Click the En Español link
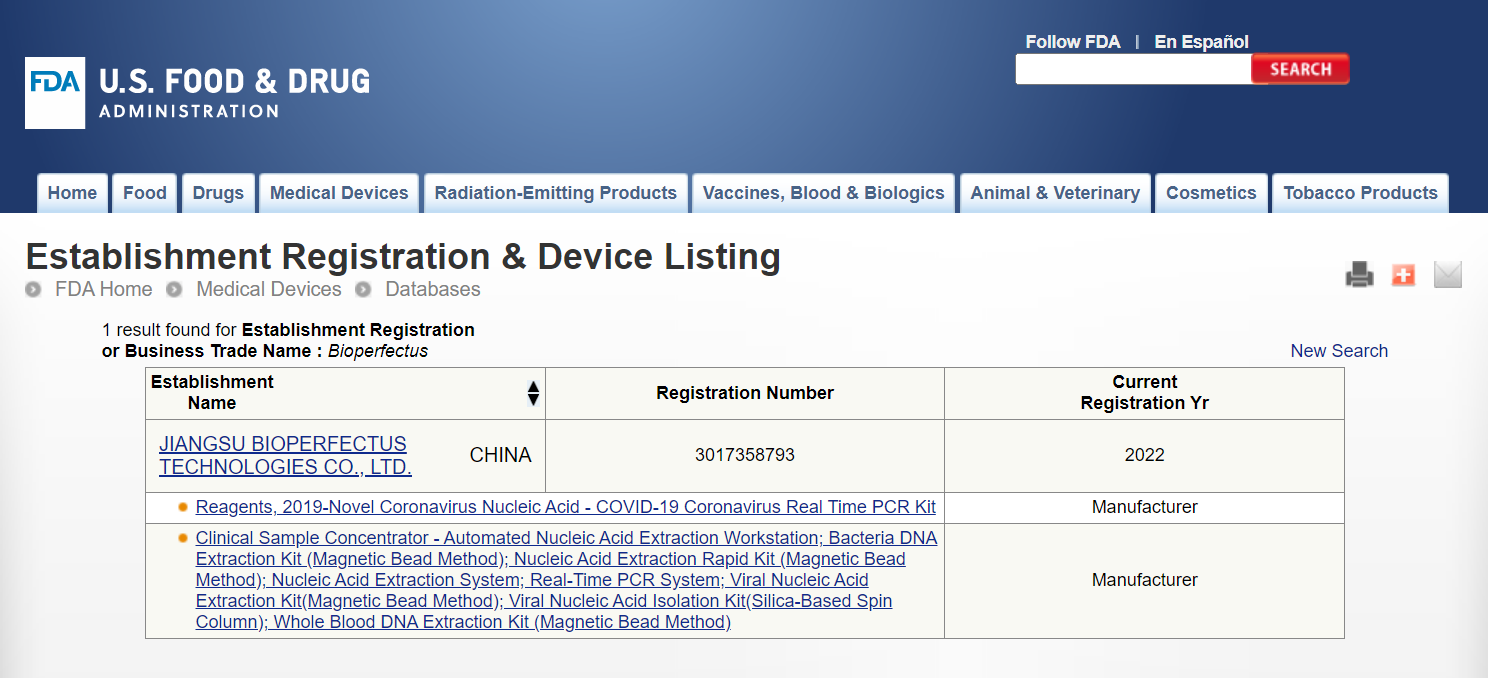Screen dimensions: 1488x678 [x=1201, y=42]
